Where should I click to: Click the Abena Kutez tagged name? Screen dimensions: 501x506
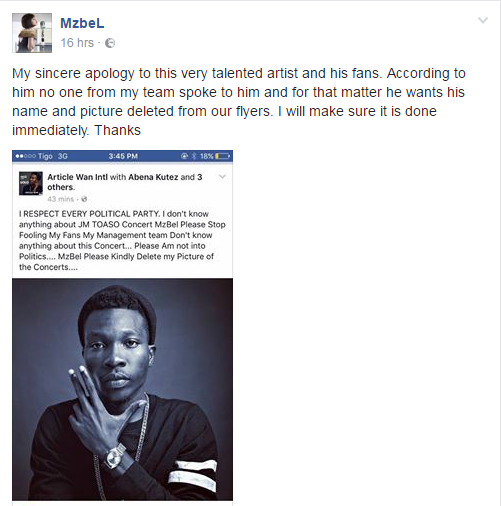pos(153,177)
